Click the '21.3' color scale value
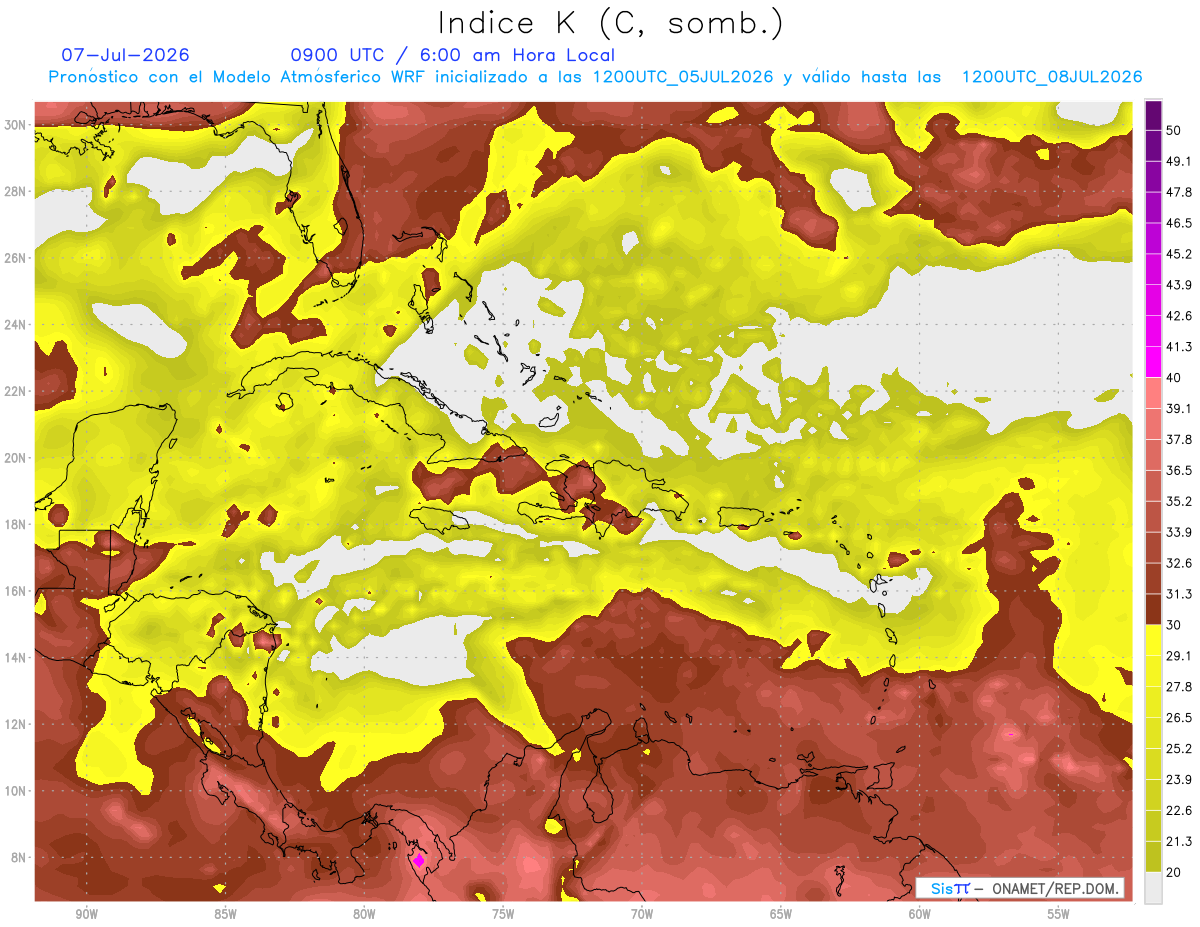This screenshot has width=1200, height=927. [1179, 841]
